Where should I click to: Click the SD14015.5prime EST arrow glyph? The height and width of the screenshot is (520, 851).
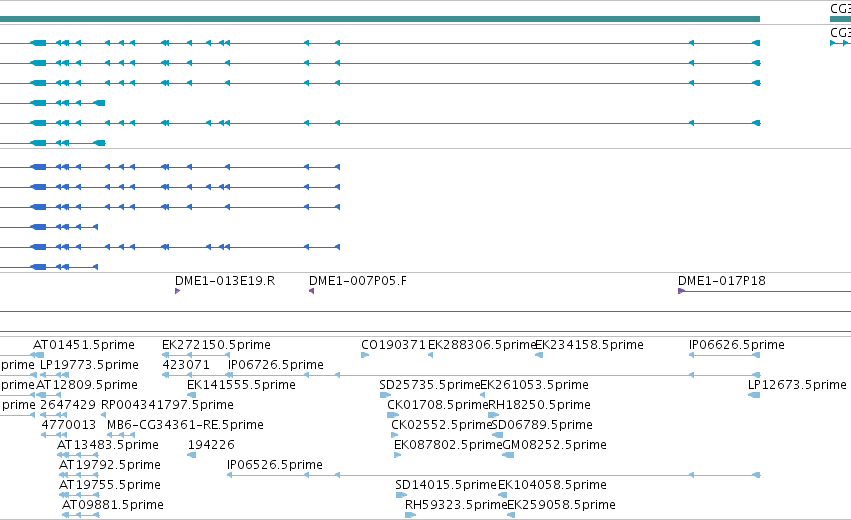coord(401,495)
